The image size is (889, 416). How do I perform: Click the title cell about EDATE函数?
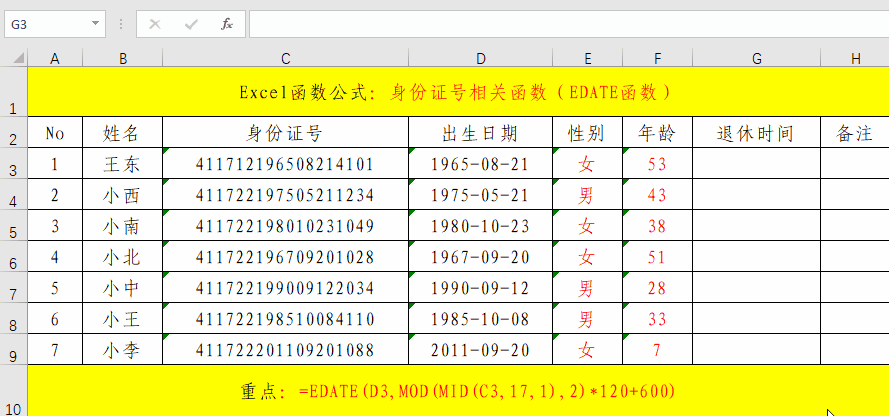(458, 92)
